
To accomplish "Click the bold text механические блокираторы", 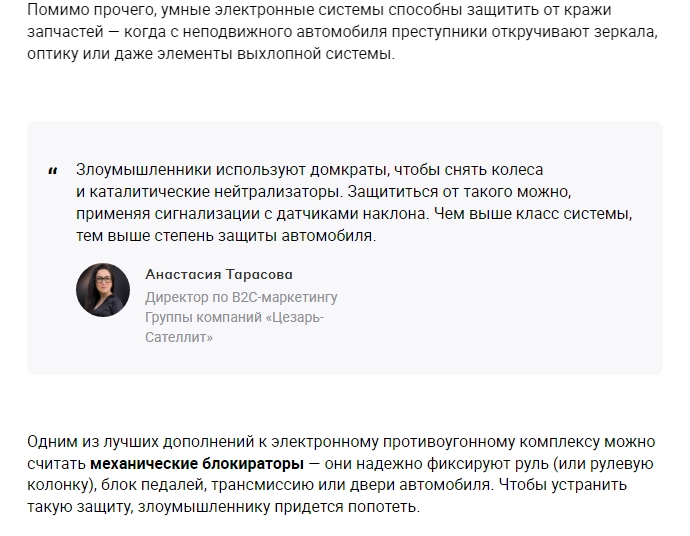I will tap(197, 463).
